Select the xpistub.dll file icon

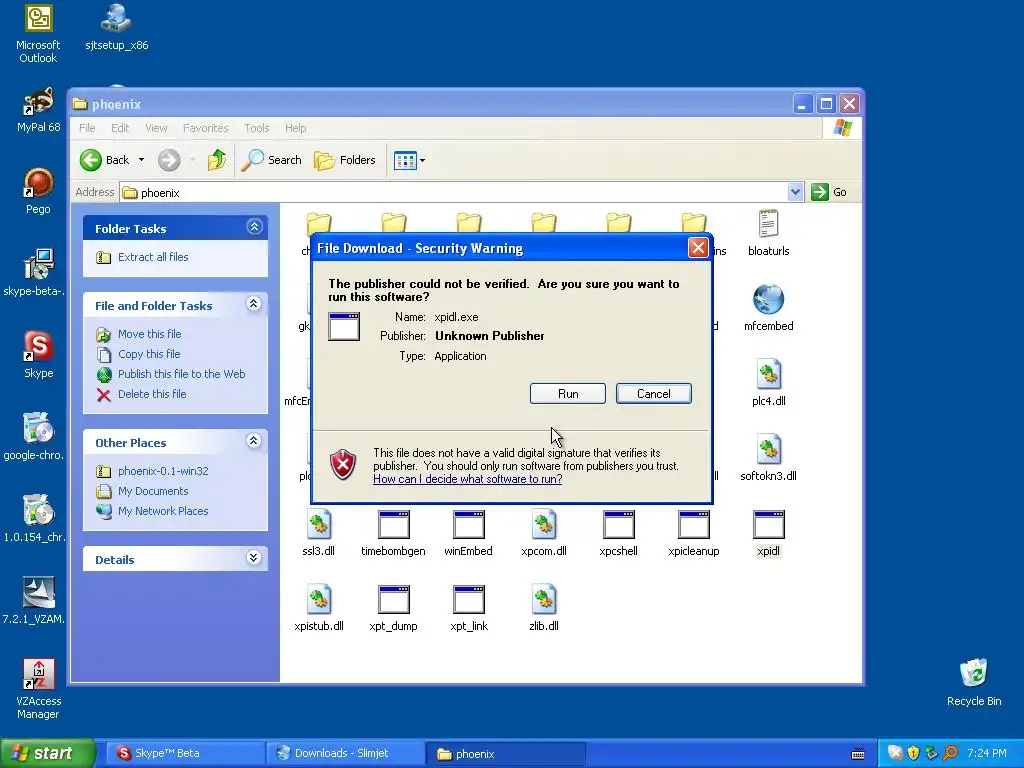(319, 608)
